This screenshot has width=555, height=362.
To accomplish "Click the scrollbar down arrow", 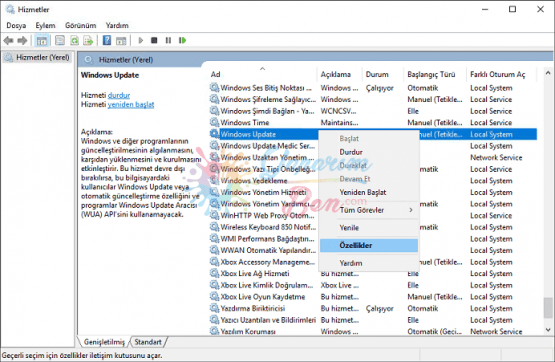I will 548,330.
